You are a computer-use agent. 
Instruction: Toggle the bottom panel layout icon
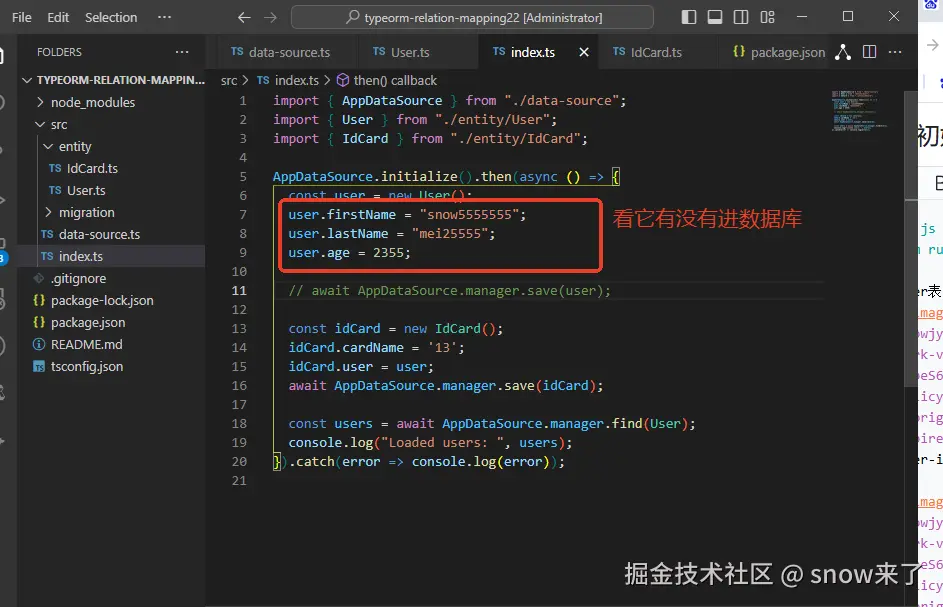coord(714,17)
